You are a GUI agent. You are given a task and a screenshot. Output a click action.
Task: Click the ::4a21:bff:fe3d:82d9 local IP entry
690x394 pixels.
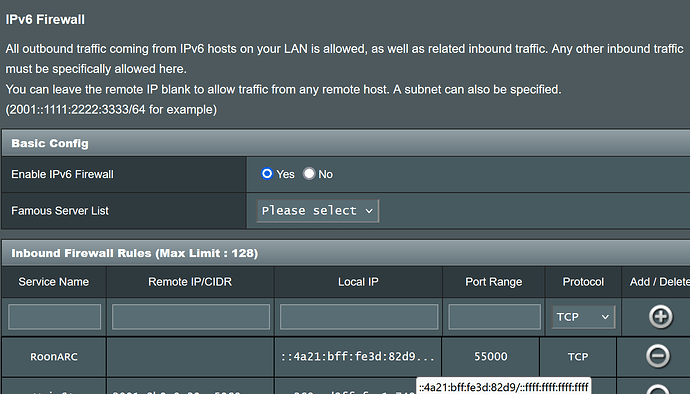(x=358, y=357)
